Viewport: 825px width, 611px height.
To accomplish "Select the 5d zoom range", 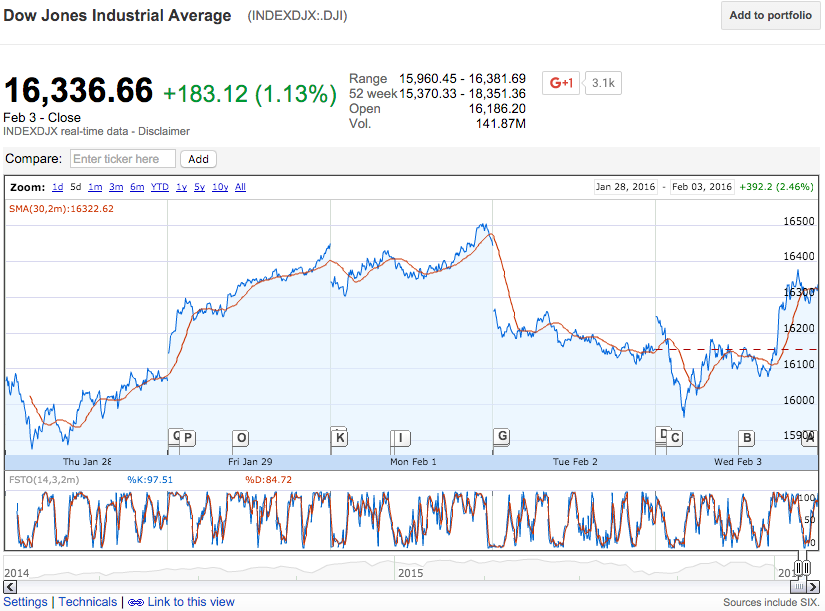I will coord(76,187).
